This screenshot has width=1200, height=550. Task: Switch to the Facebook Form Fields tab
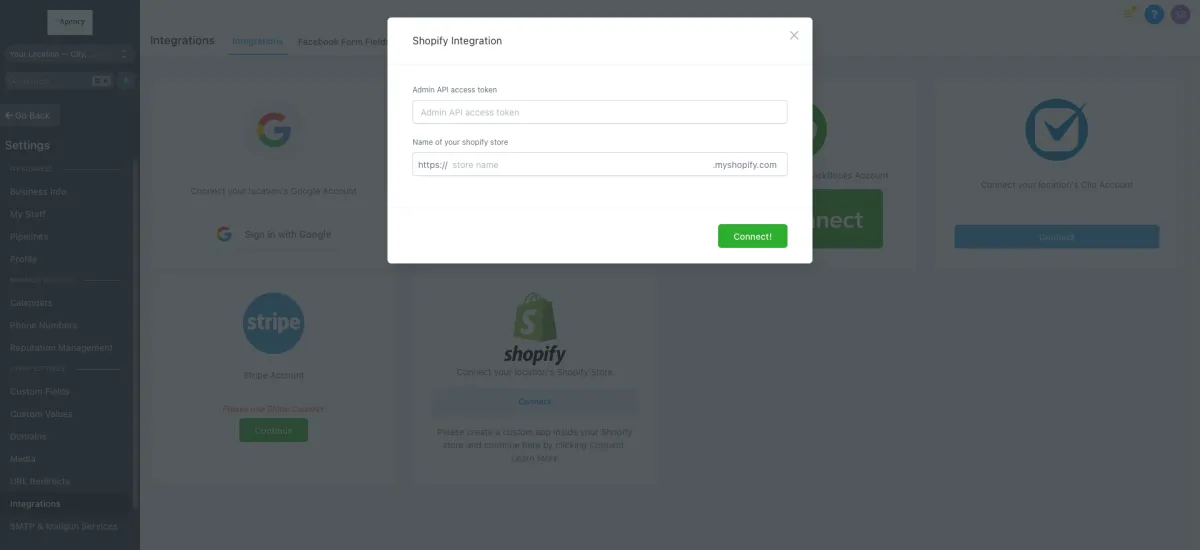(342, 42)
